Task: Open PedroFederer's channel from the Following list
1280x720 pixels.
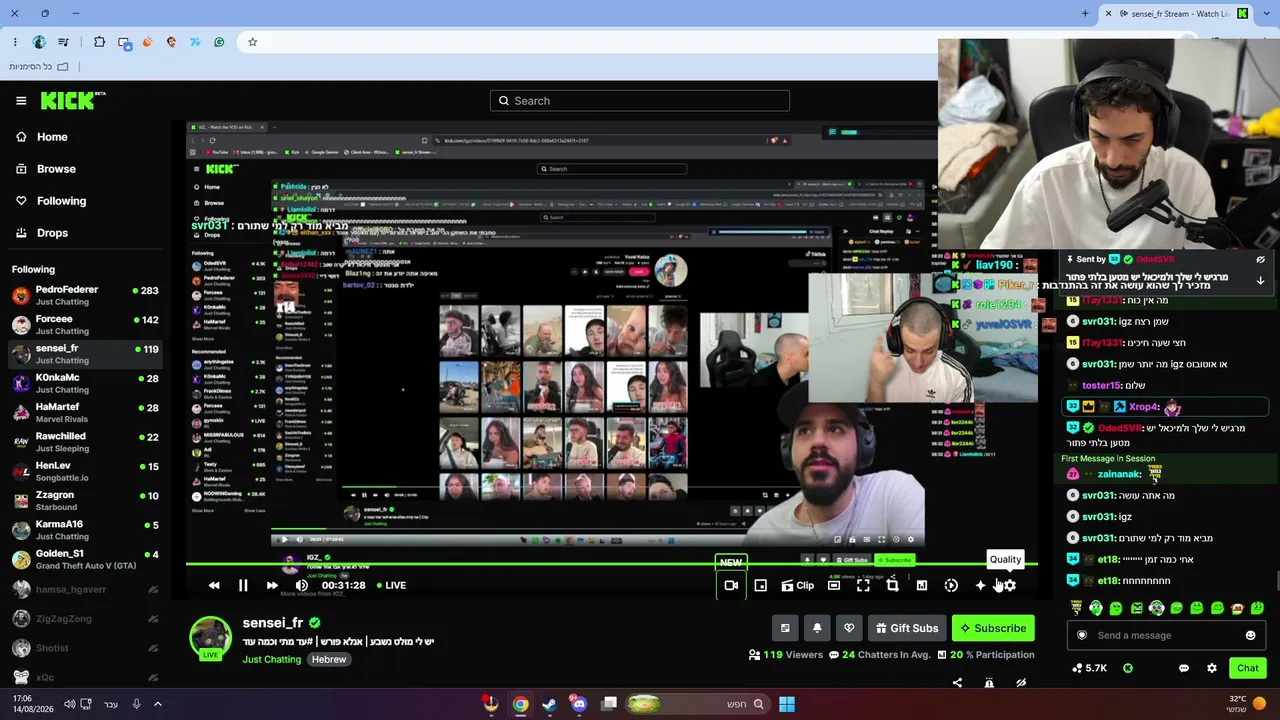Action: (x=85, y=295)
